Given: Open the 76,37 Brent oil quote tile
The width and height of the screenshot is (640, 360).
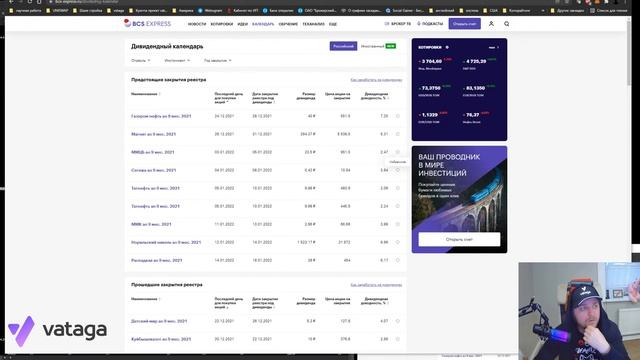Looking at the screenshot, I should coord(476,117).
